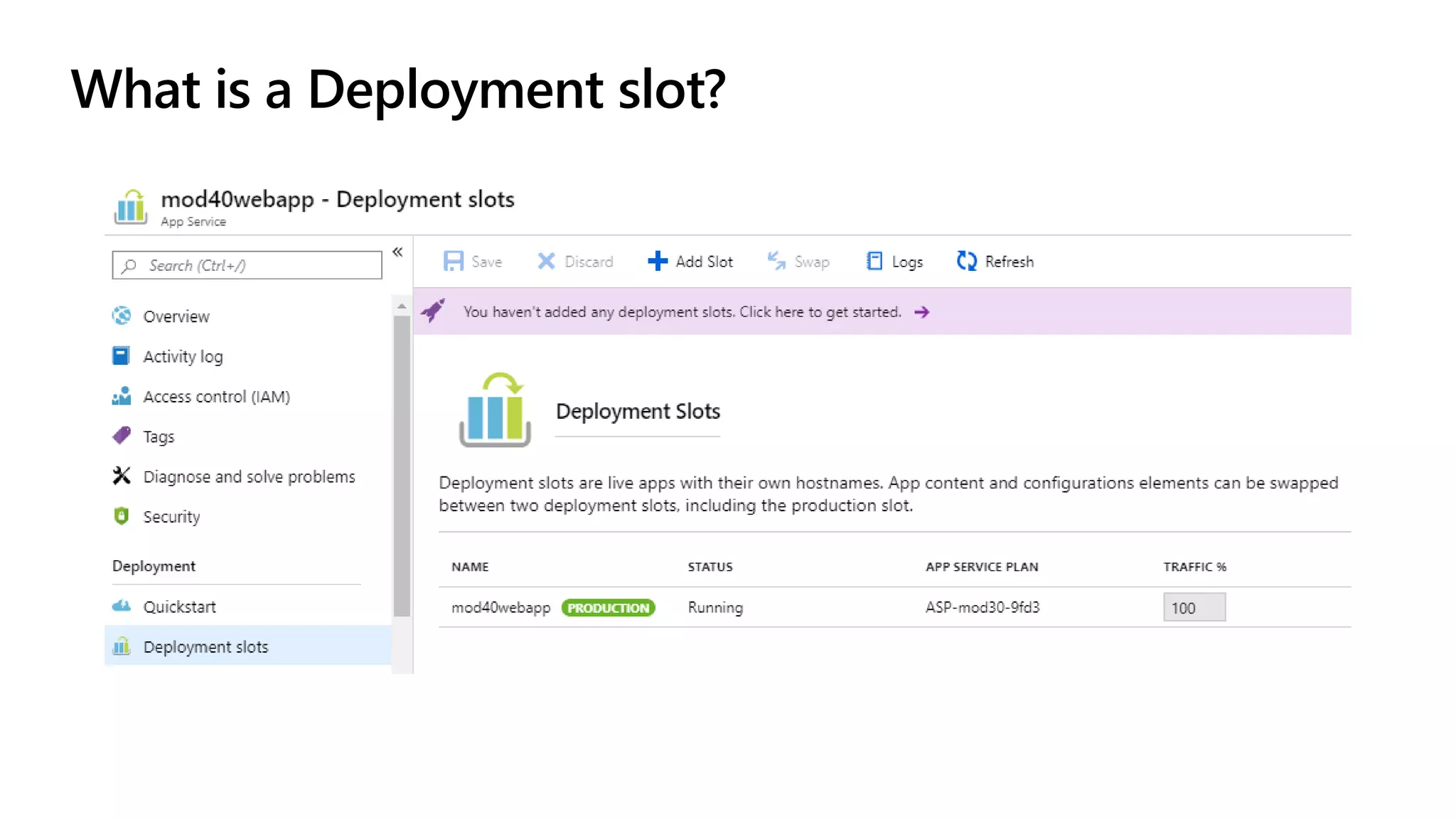Open the Security menu item
The height and width of the screenshot is (819, 1456).
click(x=247, y=516)
